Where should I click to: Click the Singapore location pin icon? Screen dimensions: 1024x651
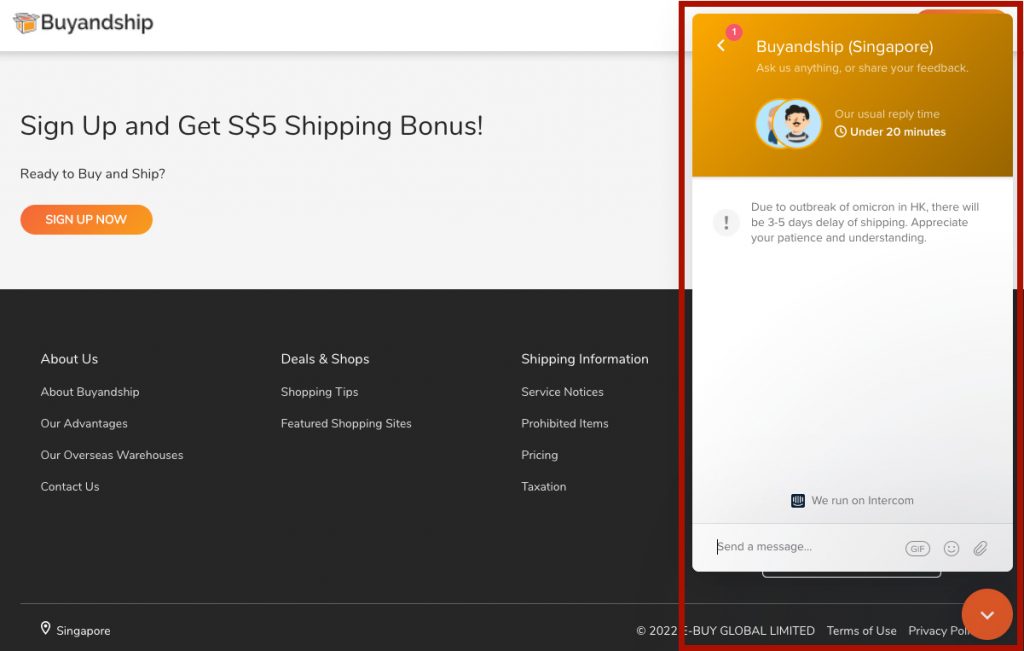[x=45, y=628]
